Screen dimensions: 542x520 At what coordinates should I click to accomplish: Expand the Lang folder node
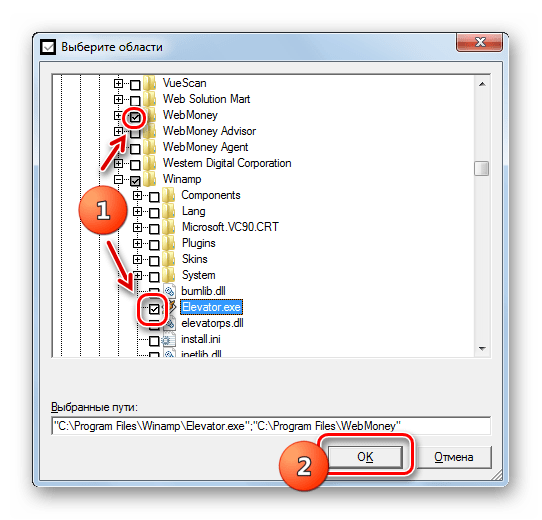pos(138,211)
